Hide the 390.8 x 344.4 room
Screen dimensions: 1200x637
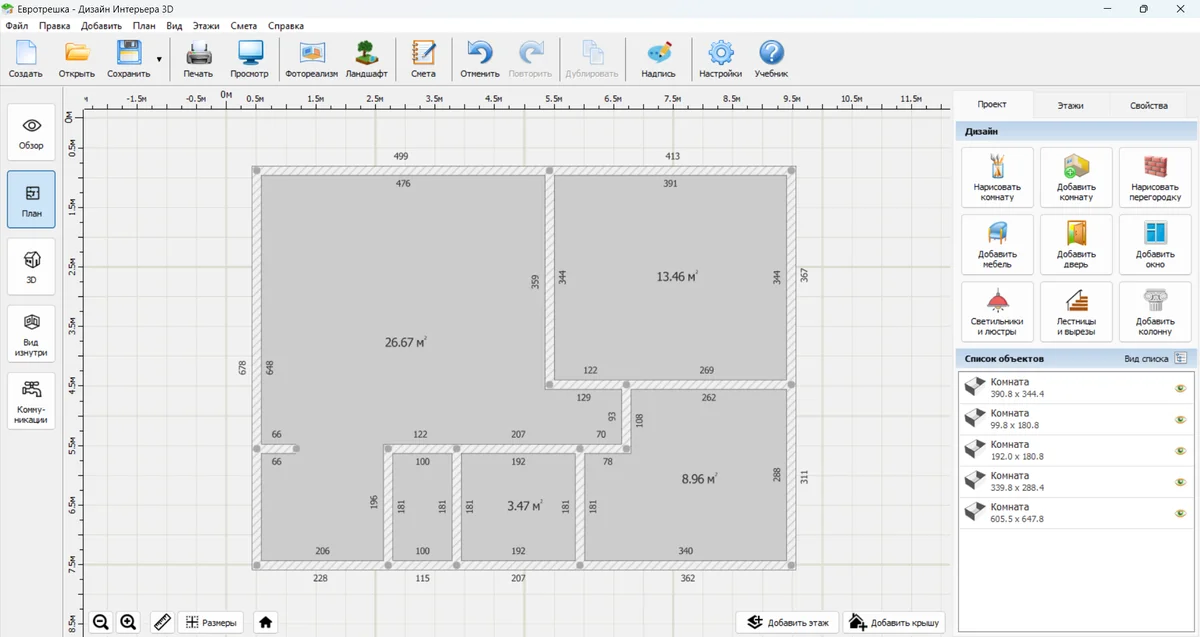pyautogui.click(x=1180, y=388)
